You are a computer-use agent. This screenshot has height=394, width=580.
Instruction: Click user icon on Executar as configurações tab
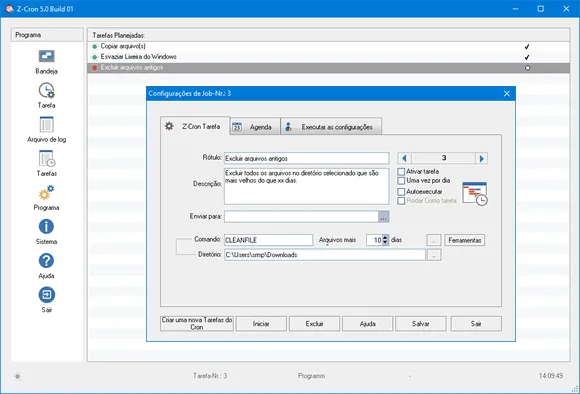pos(289,127)
